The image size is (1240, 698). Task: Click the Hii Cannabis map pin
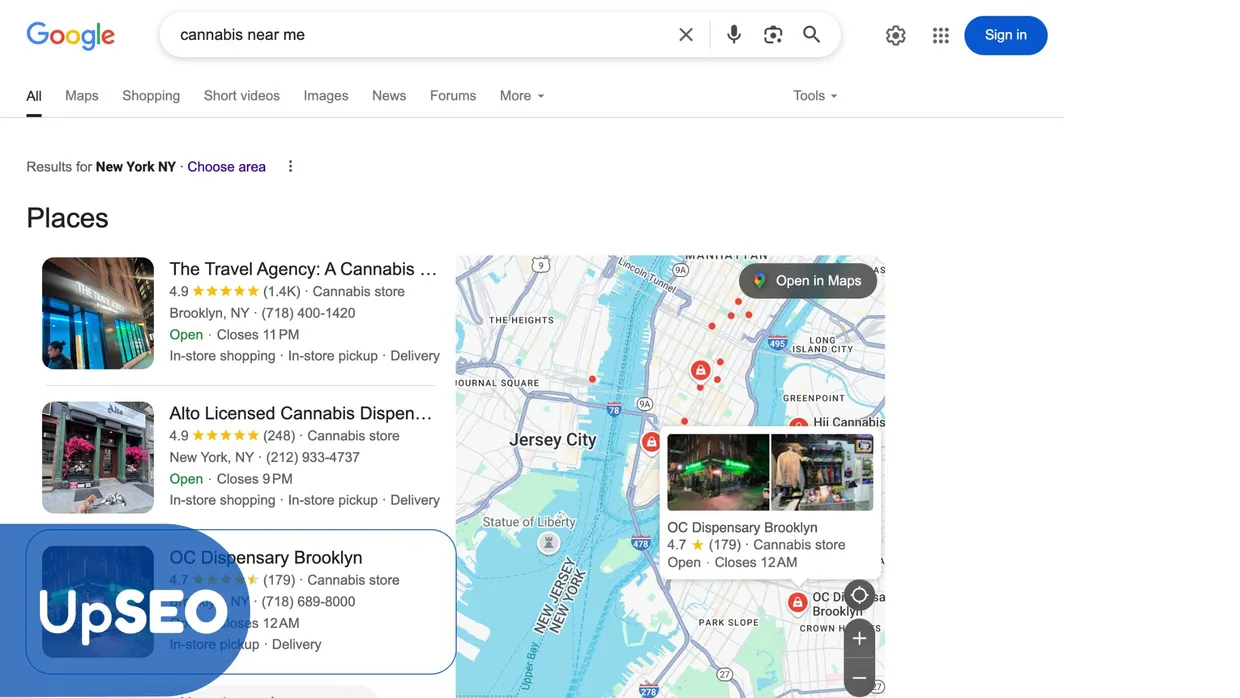click(797, 424)
